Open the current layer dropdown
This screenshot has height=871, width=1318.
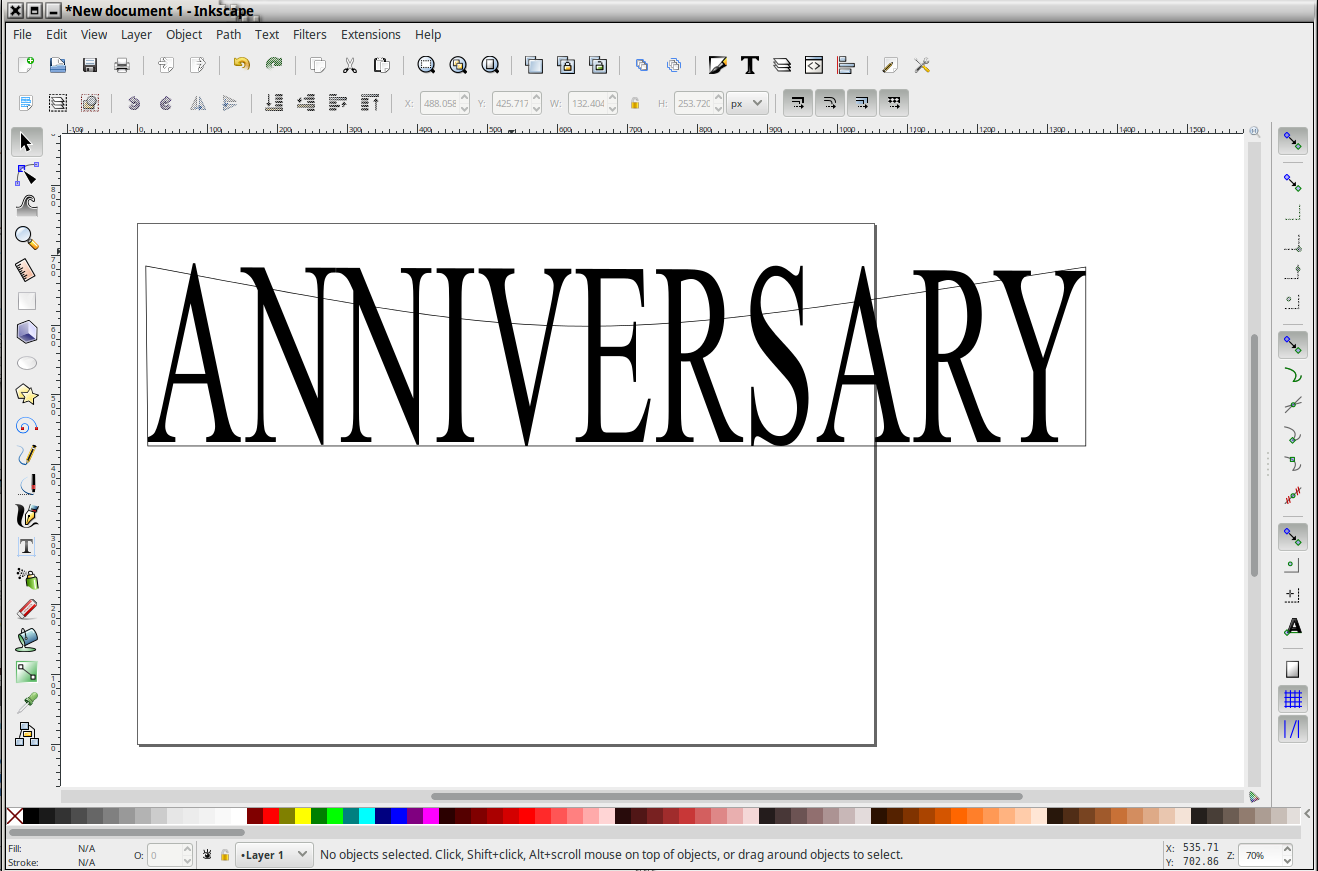(273, 855)
